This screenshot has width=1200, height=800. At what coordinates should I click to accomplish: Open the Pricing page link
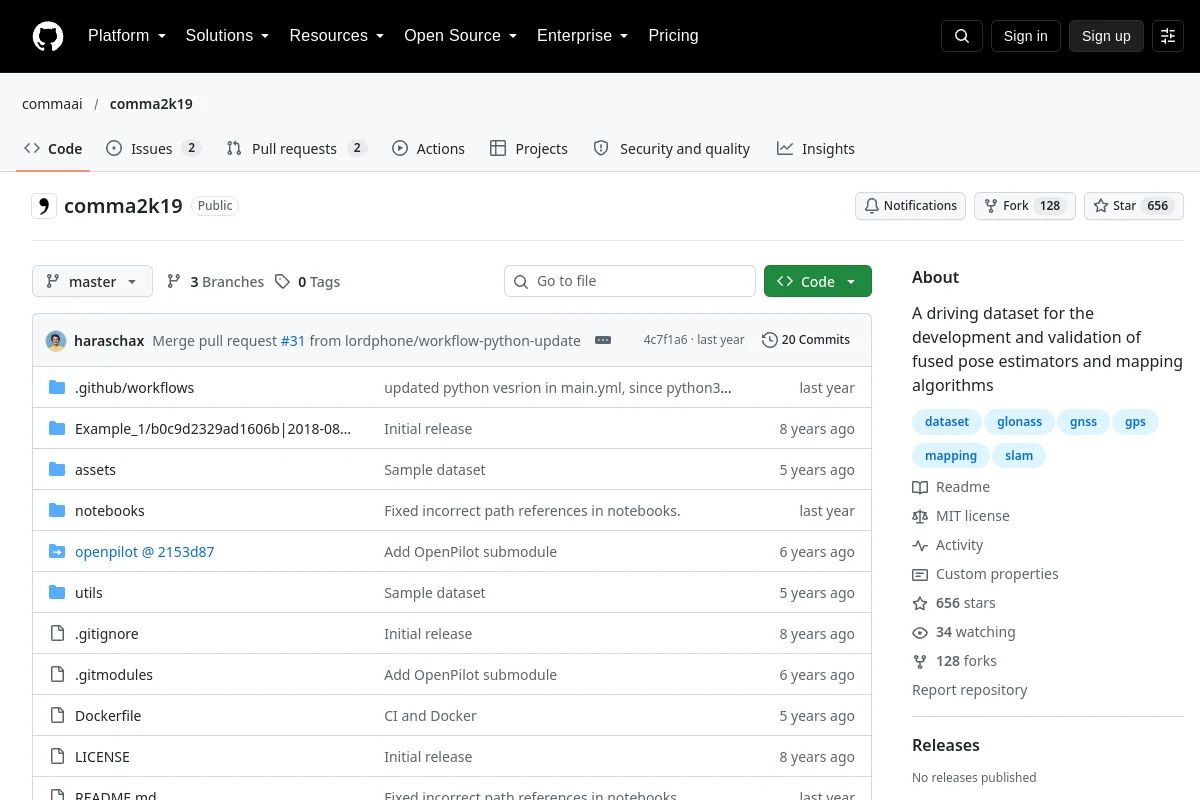(673, 36)
